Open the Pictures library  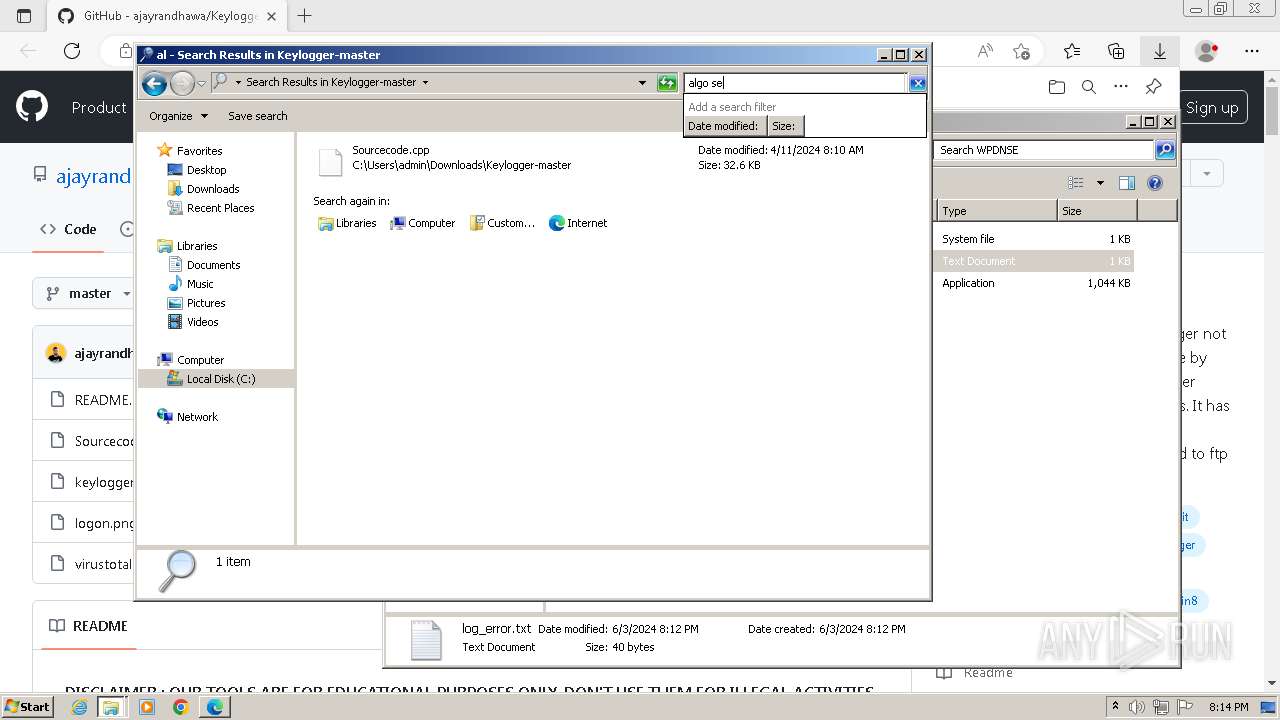point(205,303)
